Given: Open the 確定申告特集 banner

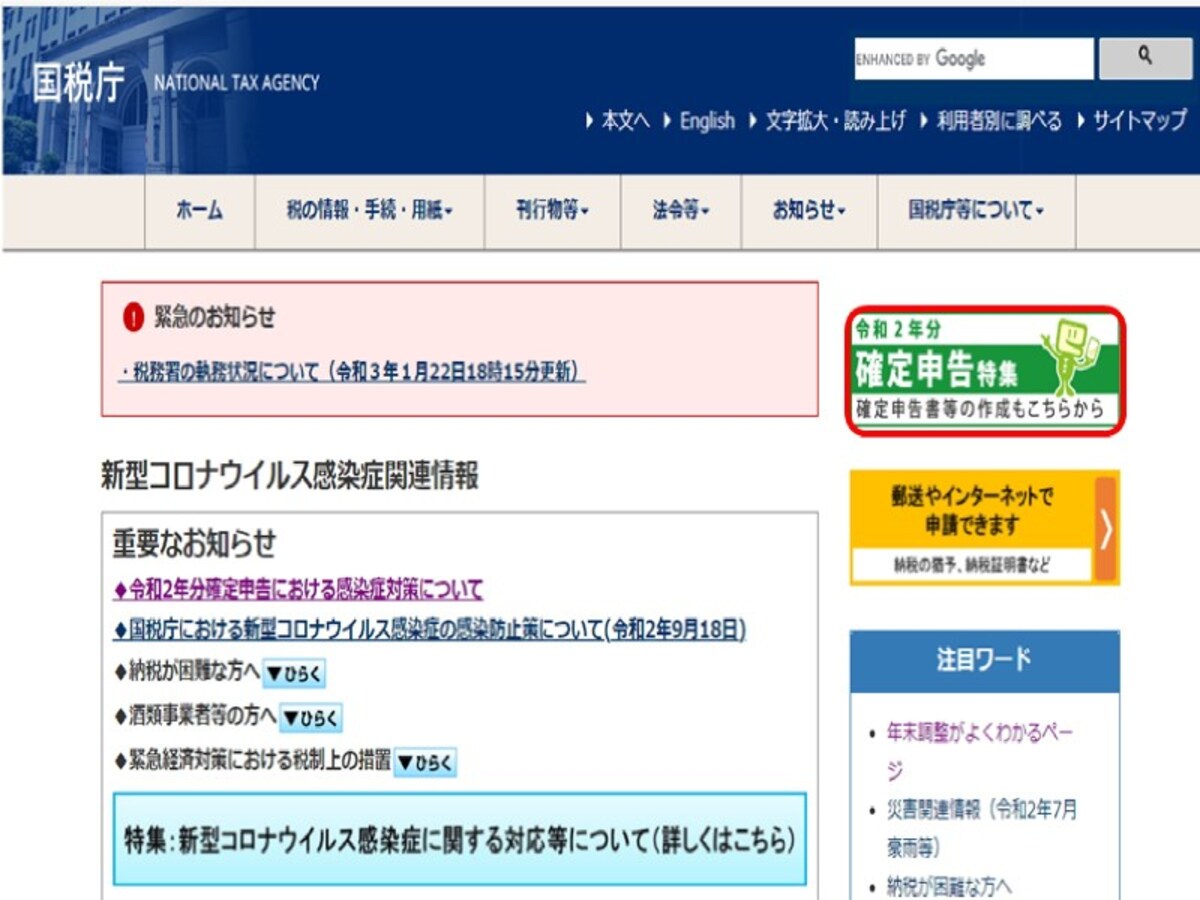Looking at the screenshot, I should click(985, 370).
